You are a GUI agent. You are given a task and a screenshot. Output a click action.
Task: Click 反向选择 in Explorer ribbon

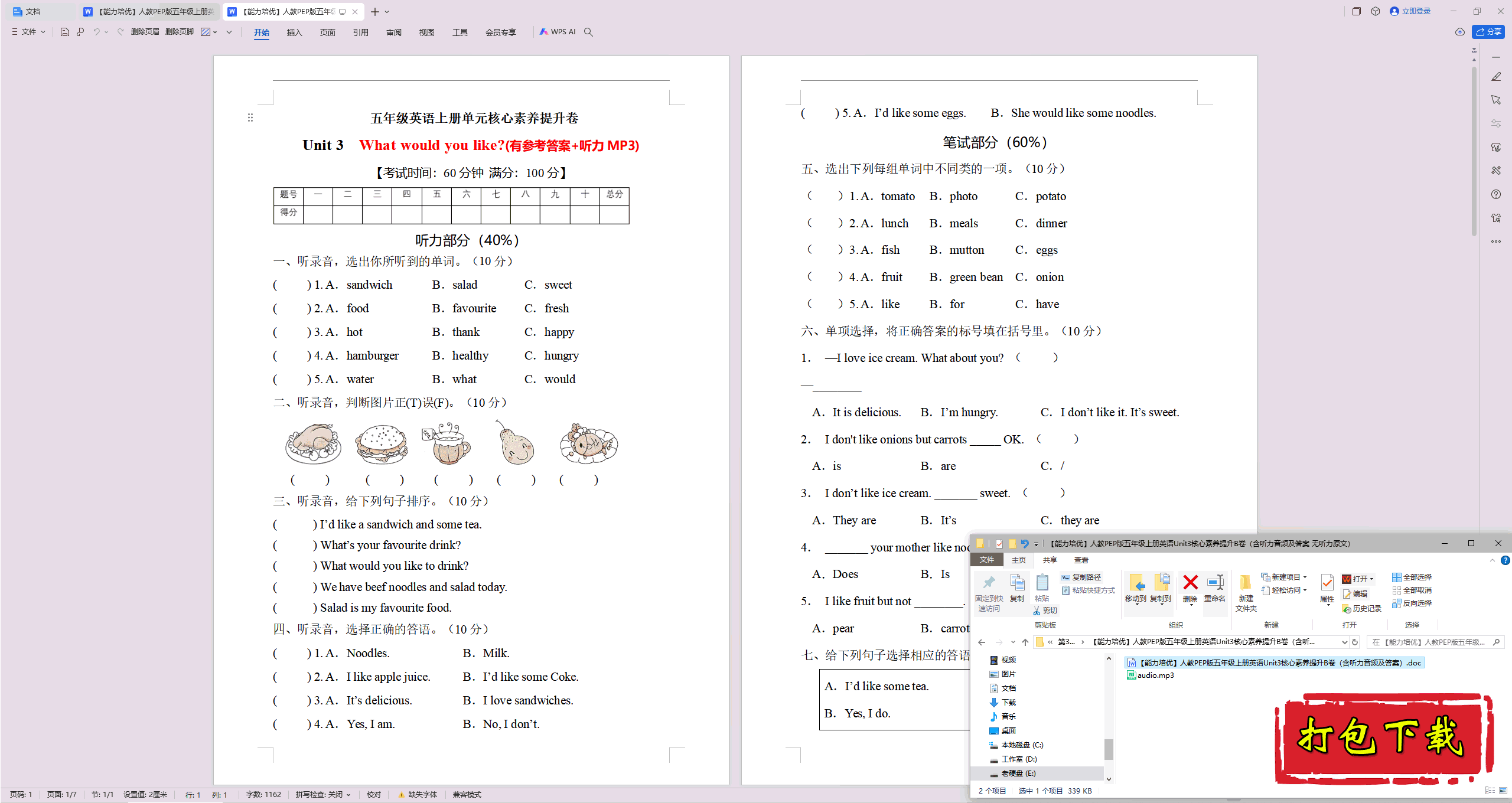click(x=1412, y=603)
